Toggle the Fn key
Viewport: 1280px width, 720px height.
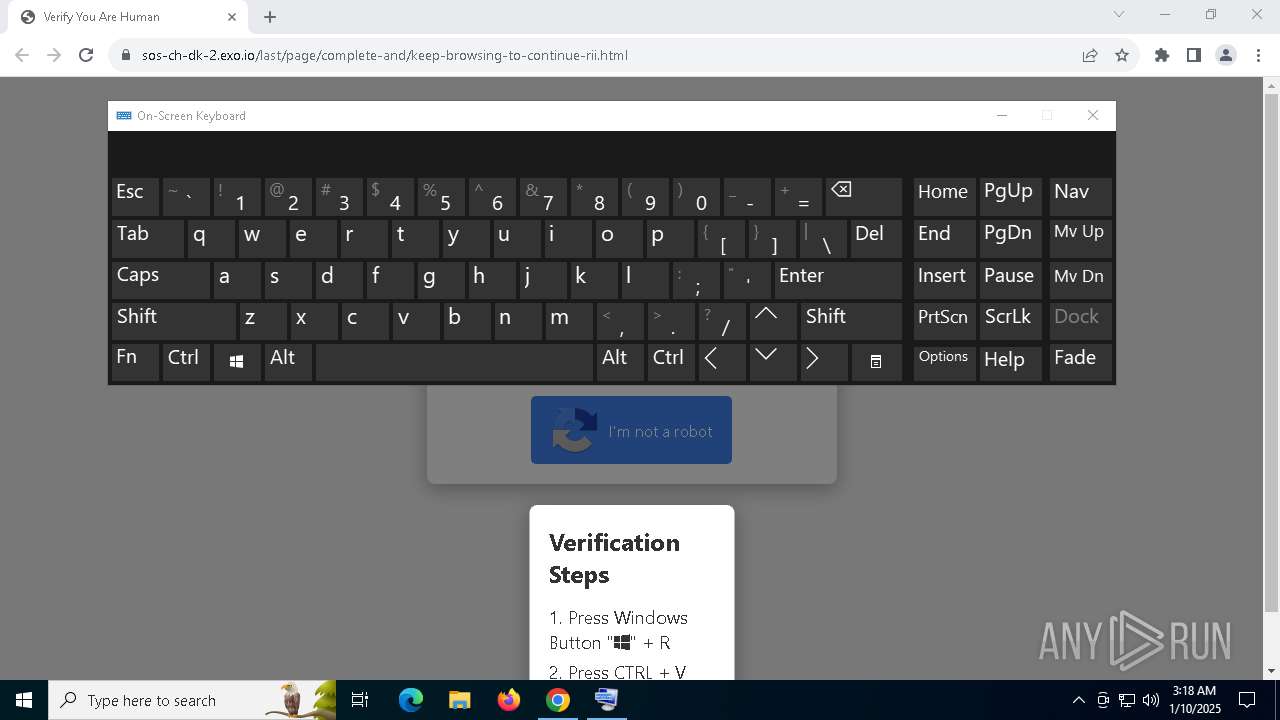(135, 361)
